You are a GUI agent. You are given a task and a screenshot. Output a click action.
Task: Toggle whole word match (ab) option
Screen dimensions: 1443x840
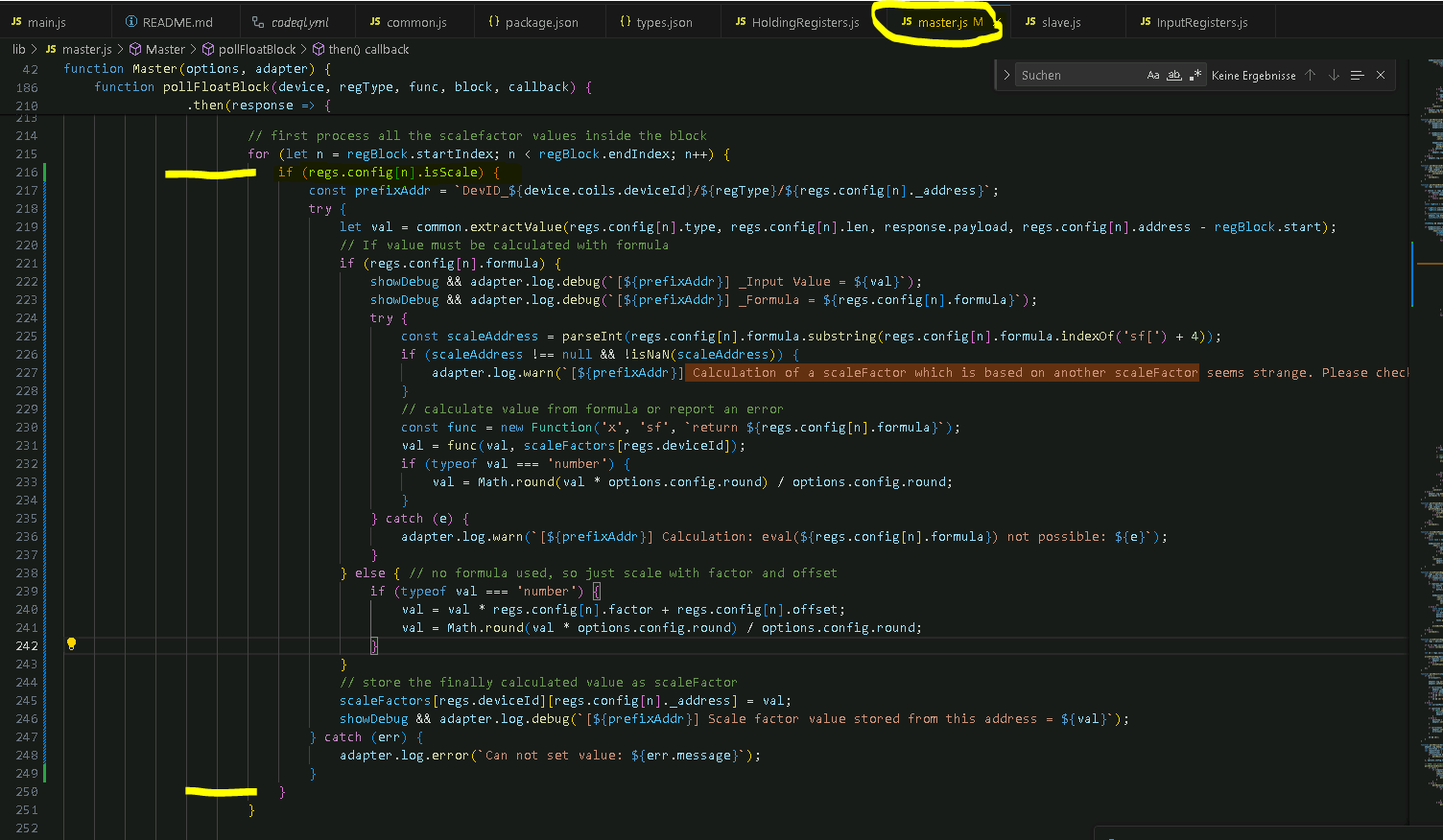coord(1174,75)
